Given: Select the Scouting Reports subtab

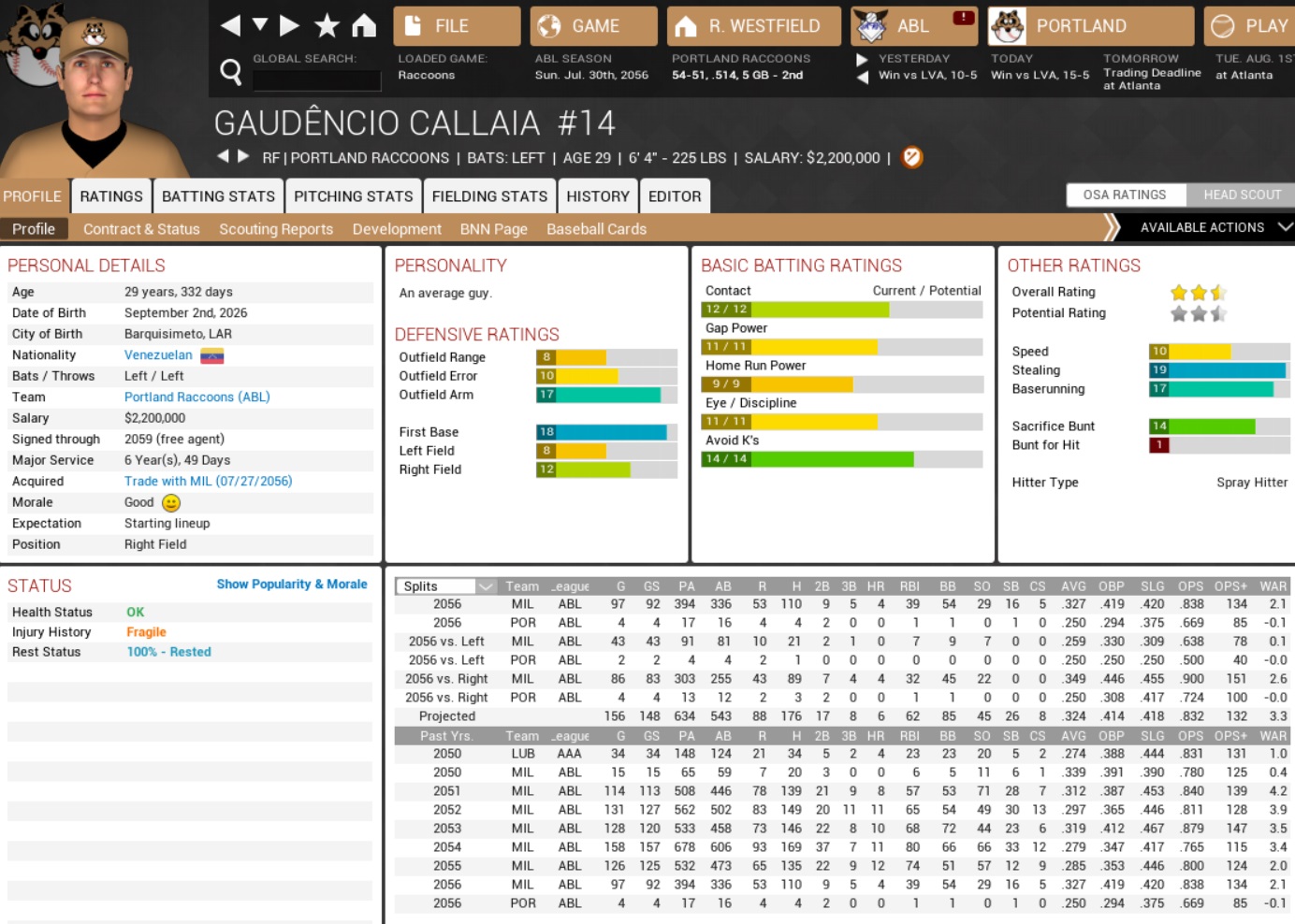Looking at the screenshot, I should (276, 229).
